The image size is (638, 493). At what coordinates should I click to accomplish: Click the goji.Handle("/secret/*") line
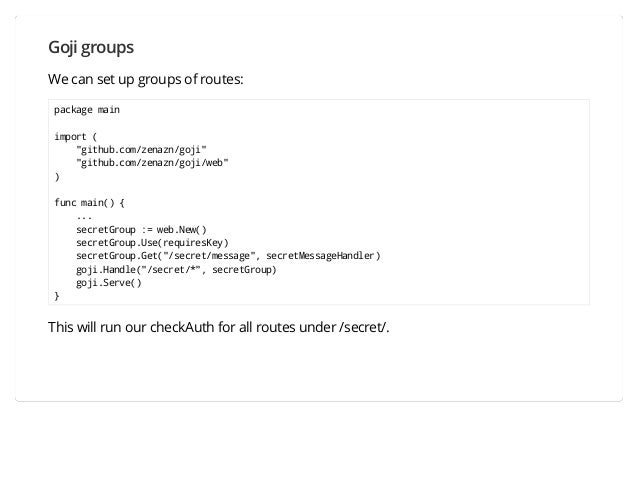(x=176, y=270)
